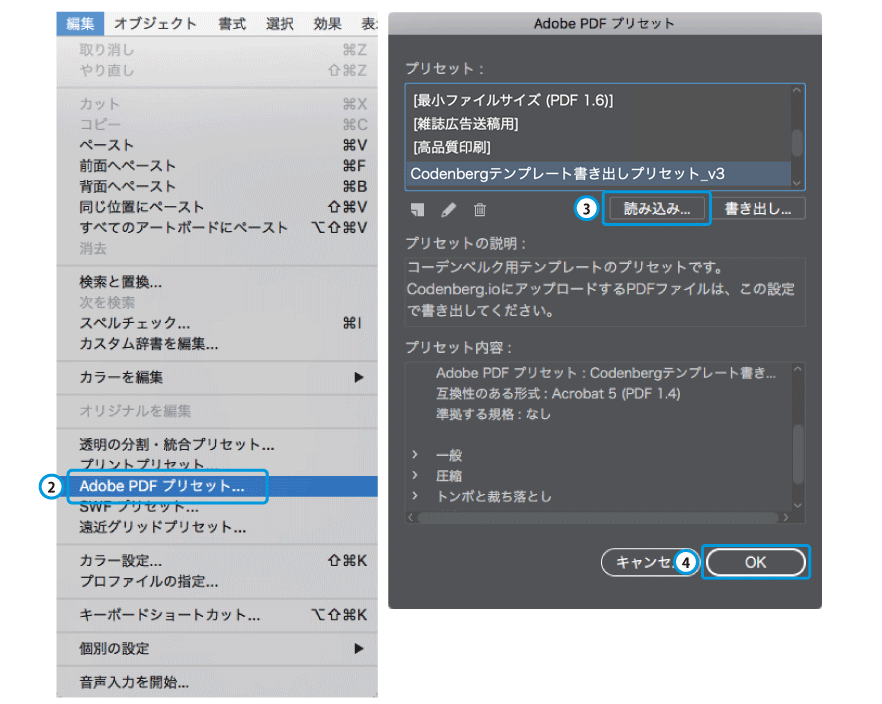The height and width of the screenshot is (704, 882).
Task: Select the 雑誌広告送稿用 preset
Action: 598,124
